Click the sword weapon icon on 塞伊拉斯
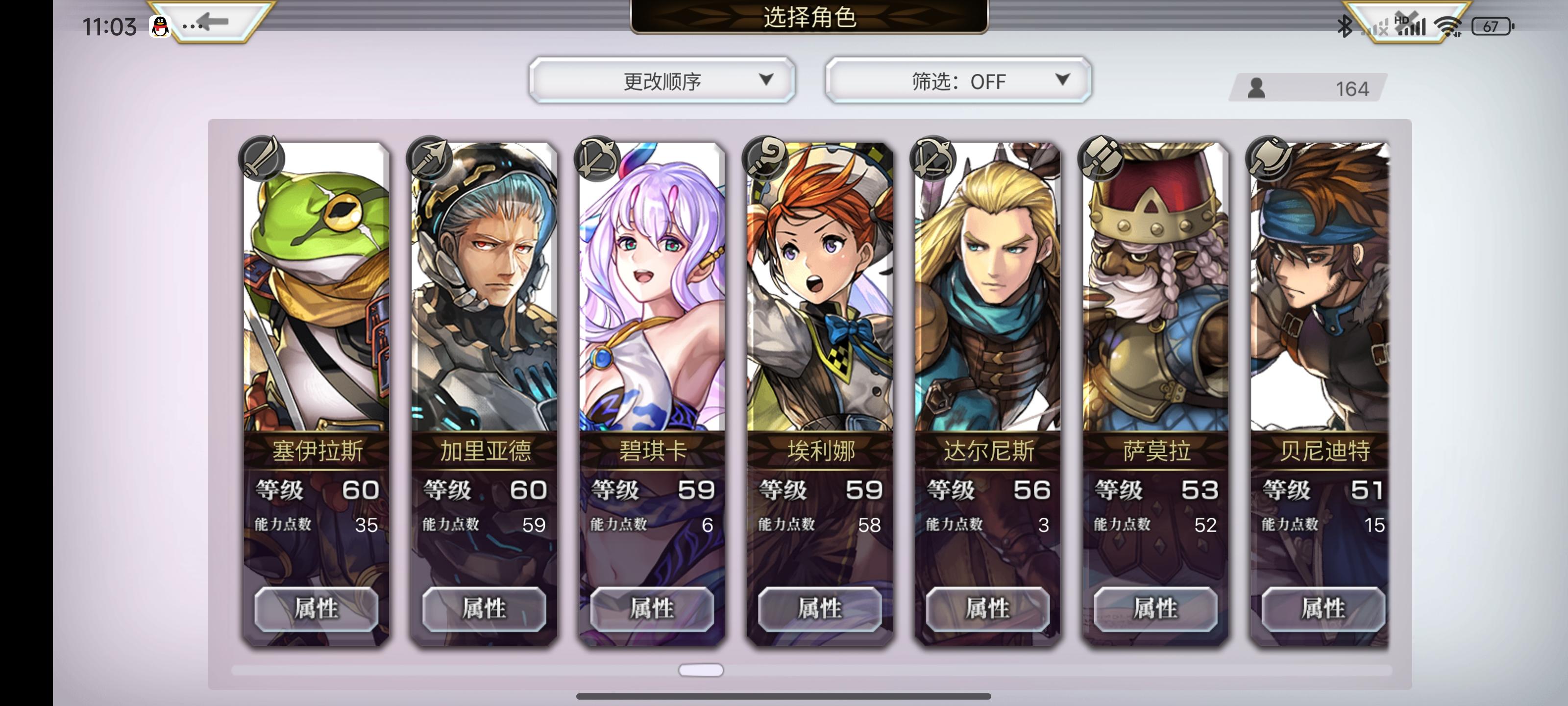Viewport: 1568px width, 706px height. (x=262, y=158)
